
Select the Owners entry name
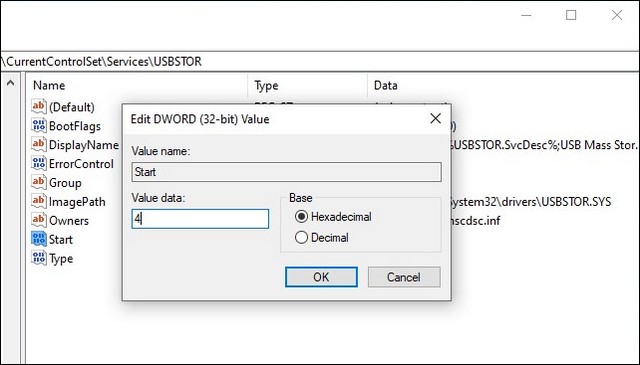coord(69,220)
